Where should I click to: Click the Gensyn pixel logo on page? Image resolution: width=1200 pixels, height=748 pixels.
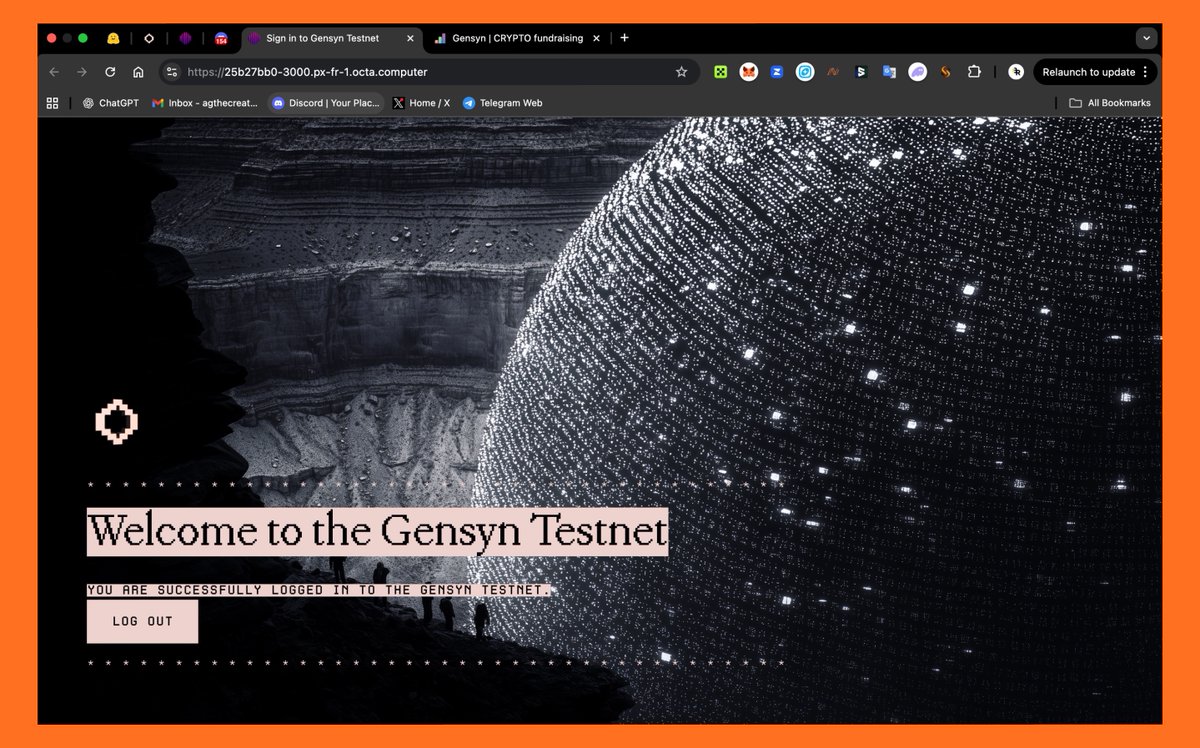[116, 422]
